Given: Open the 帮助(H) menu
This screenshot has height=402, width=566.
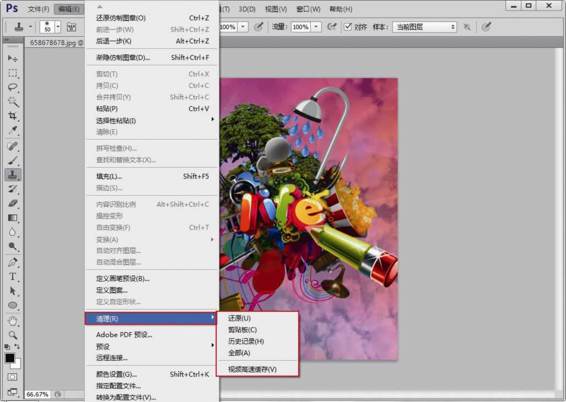Looking at the screenshot, I should click(341, 9).
